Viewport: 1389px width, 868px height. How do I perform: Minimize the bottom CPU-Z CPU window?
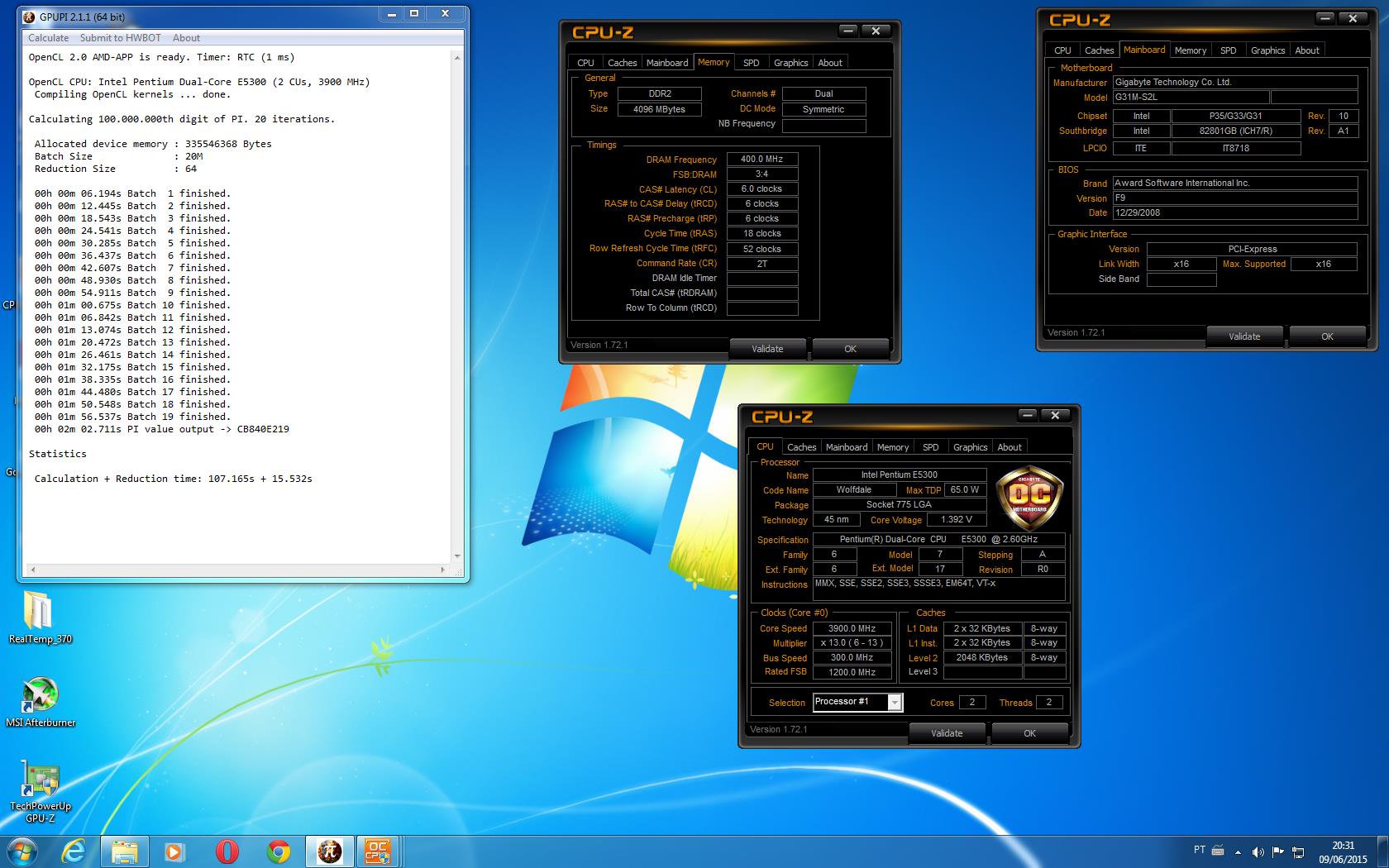tap(1027, 415)
